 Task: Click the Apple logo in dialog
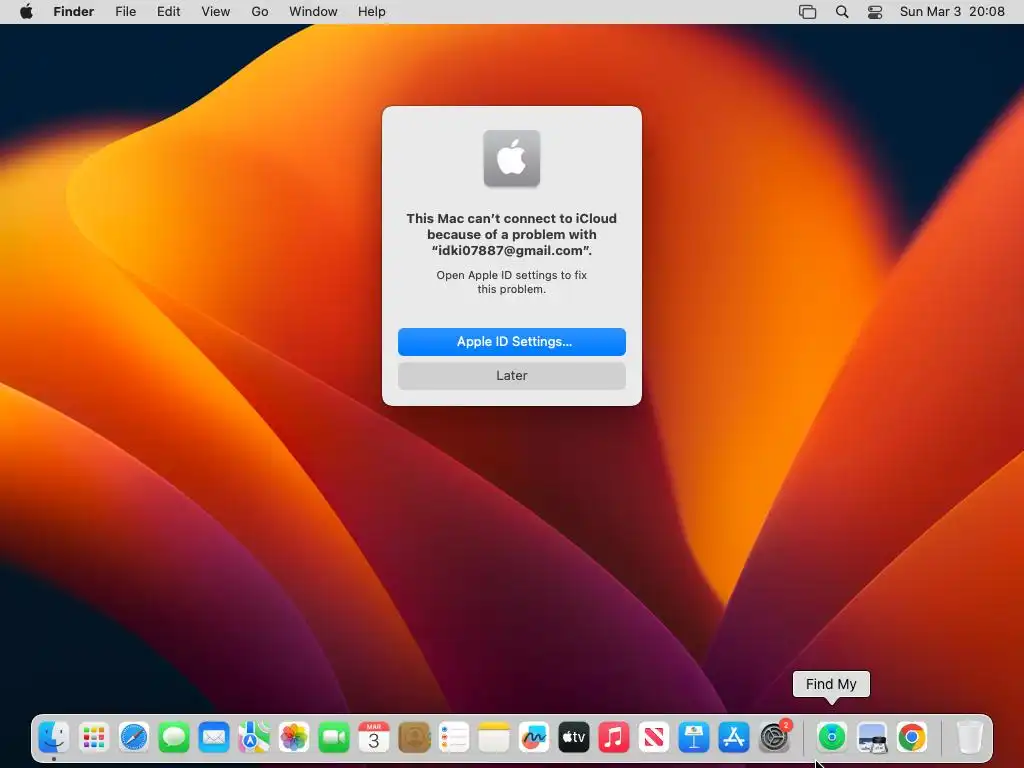512,159
